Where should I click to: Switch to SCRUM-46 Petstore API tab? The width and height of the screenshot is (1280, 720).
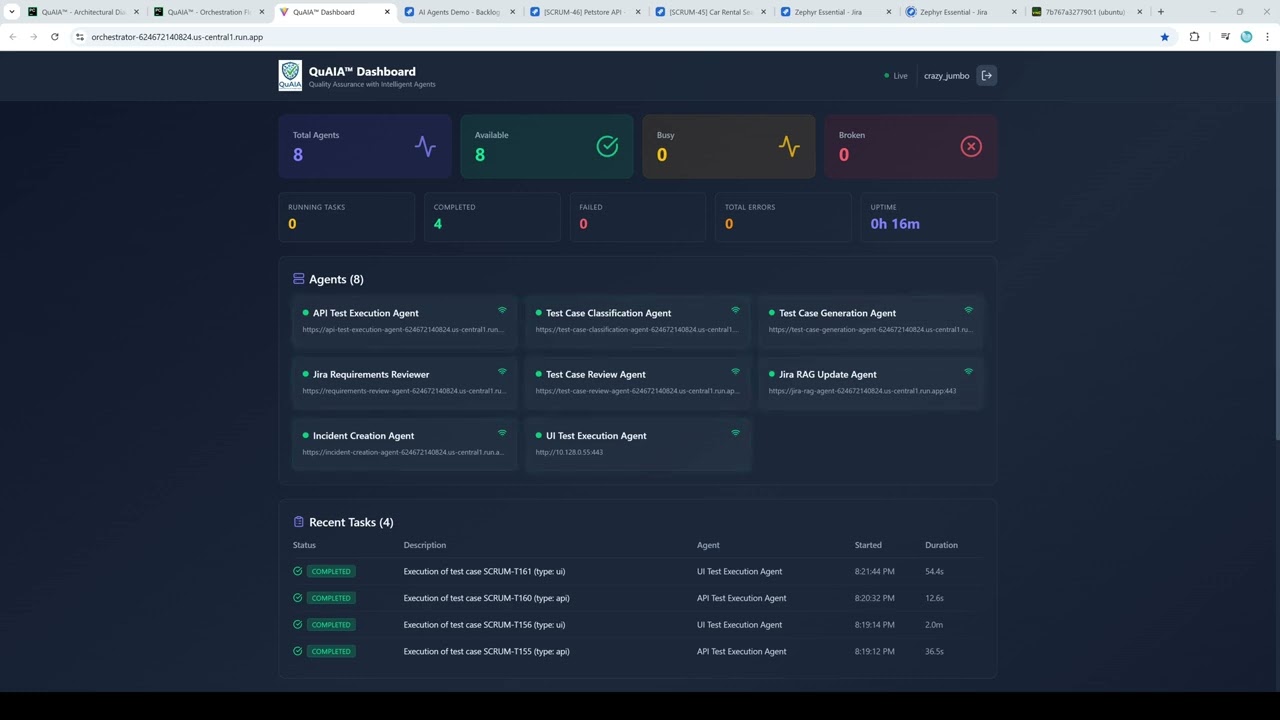point(585,12)
